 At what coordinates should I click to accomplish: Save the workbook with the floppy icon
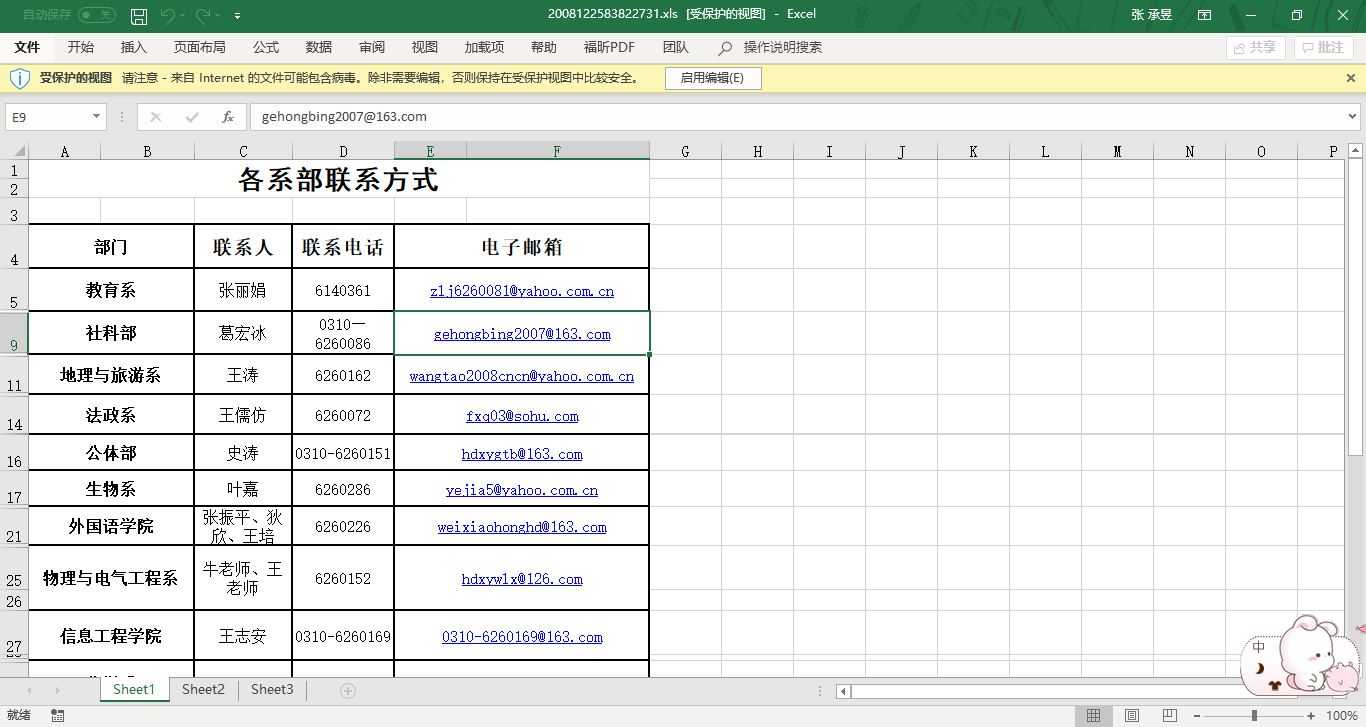[x=139, y=16]
